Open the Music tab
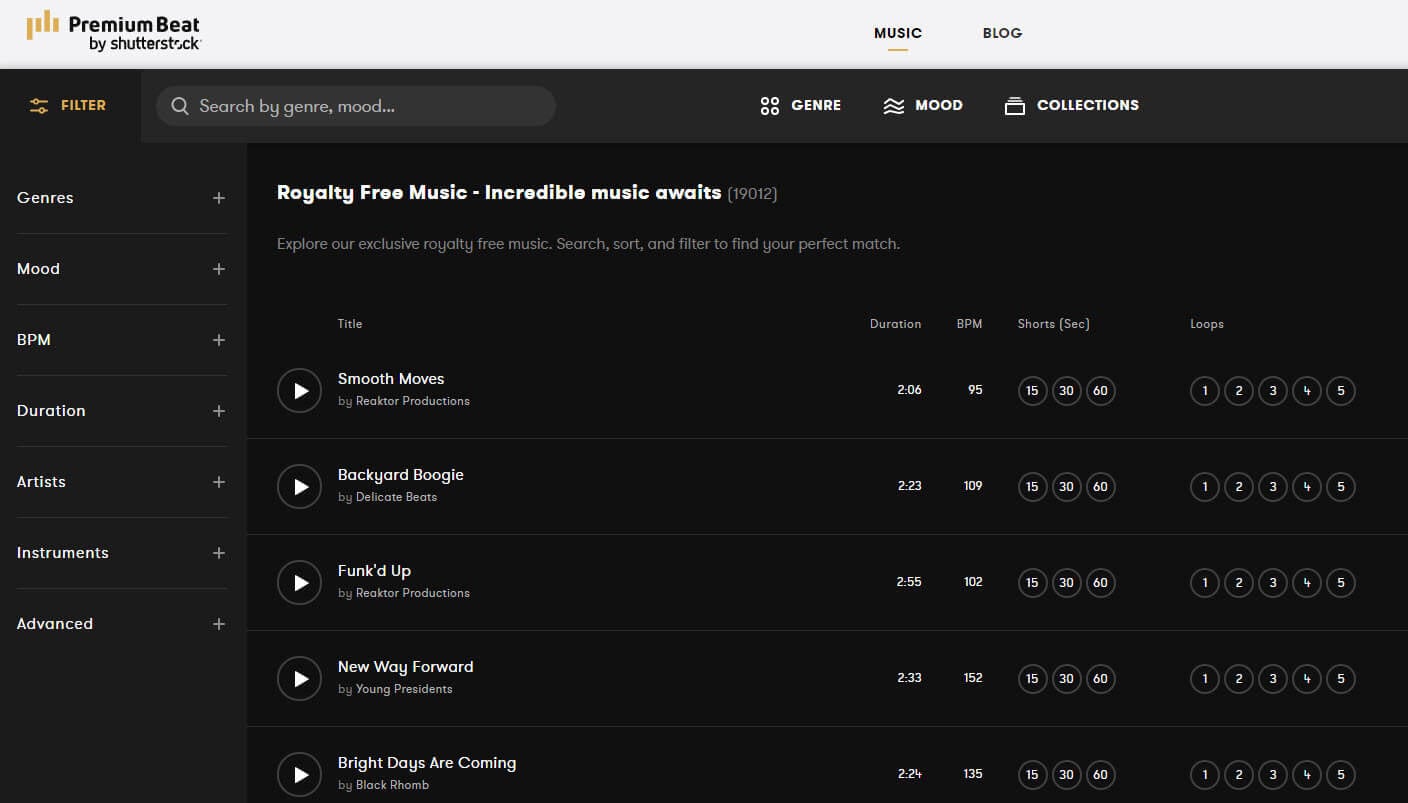 click(897, 33)
